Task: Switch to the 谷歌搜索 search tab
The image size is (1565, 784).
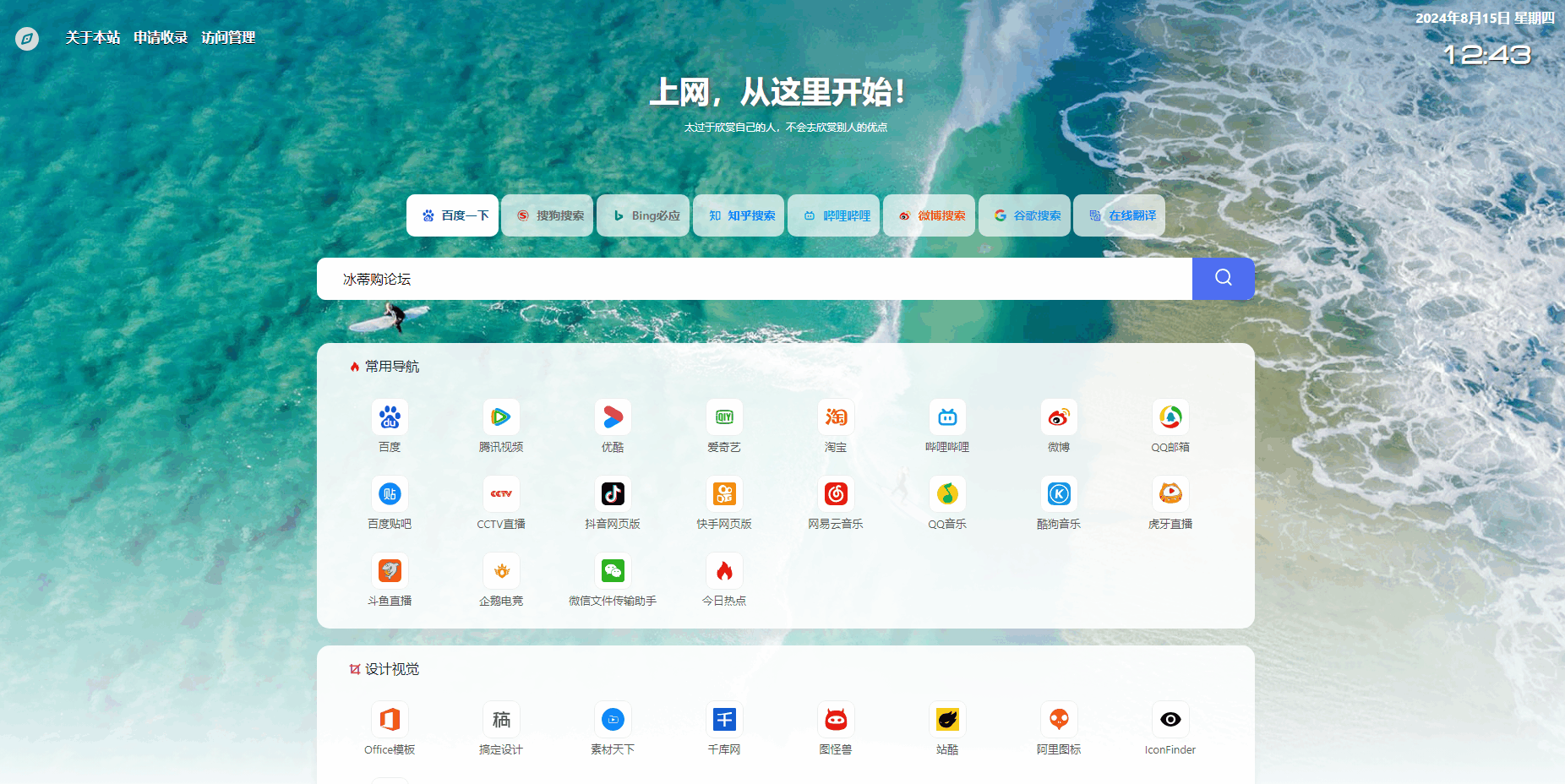Action: point(1025,215)
